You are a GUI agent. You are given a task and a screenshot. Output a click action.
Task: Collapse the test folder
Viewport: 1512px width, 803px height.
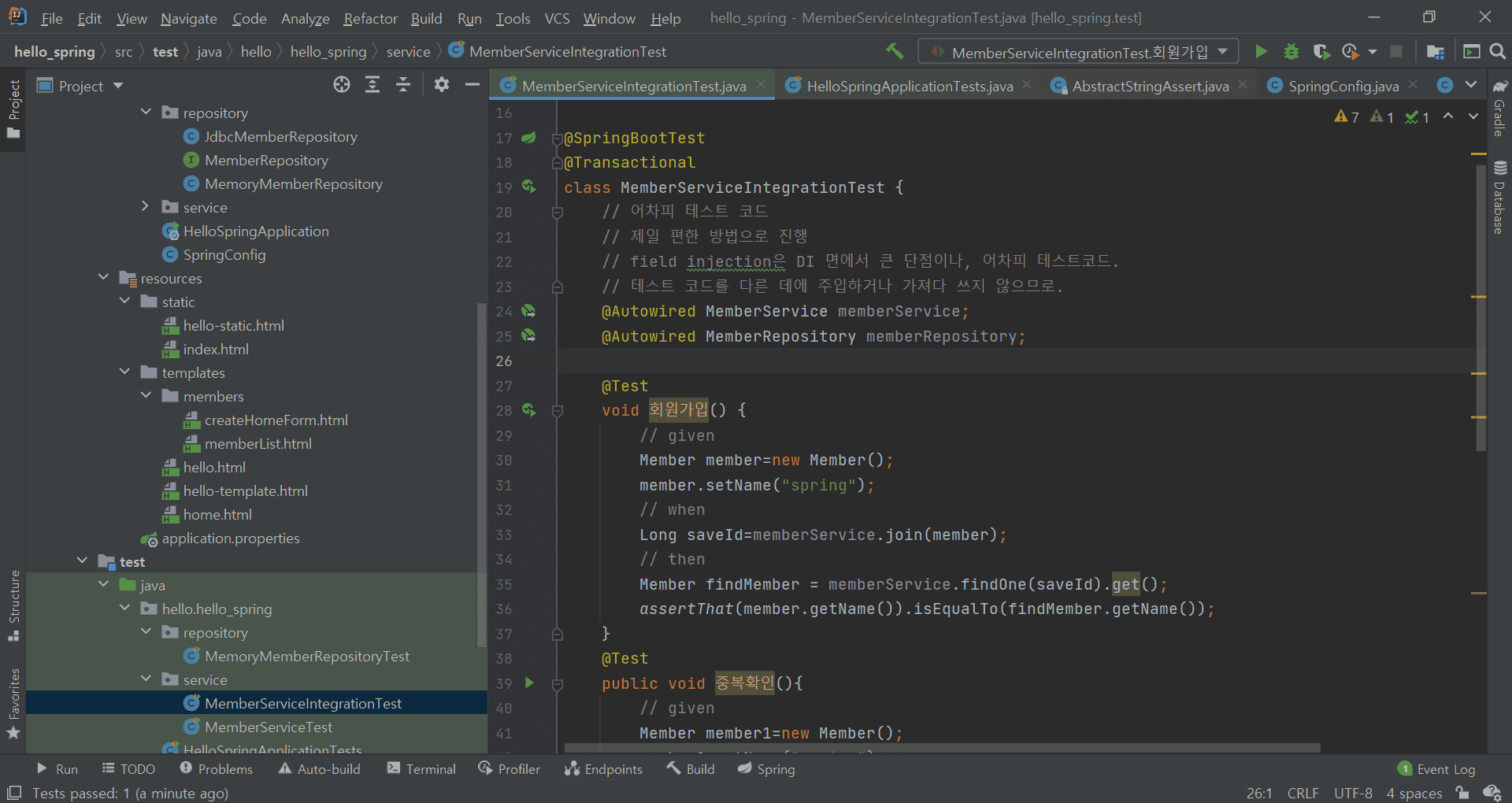coord(82,561)
